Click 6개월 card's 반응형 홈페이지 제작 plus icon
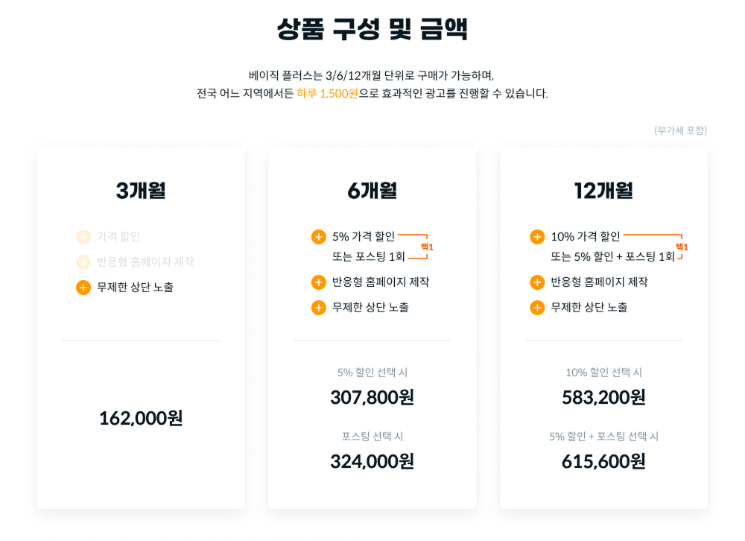 [x=318, y=282]
